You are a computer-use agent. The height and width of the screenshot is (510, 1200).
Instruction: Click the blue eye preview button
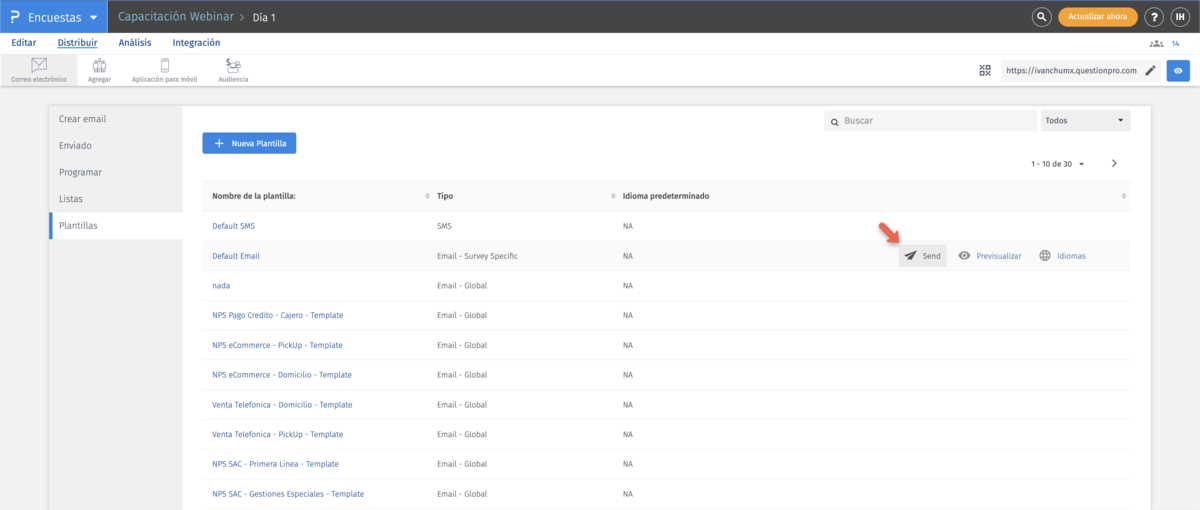click(x=1179, y=71)
